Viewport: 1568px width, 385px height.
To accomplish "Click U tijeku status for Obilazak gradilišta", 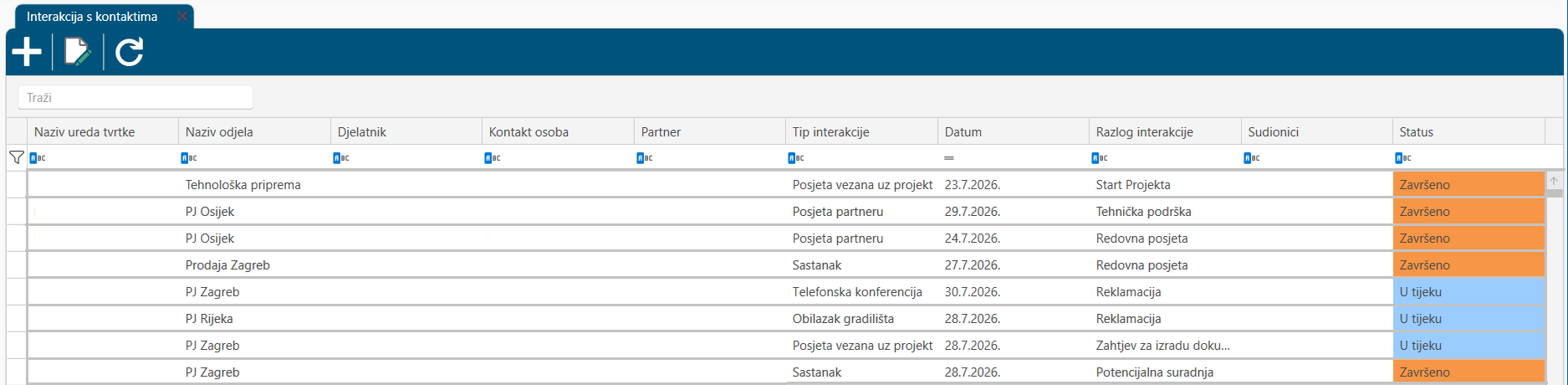I will point(1468,318).
